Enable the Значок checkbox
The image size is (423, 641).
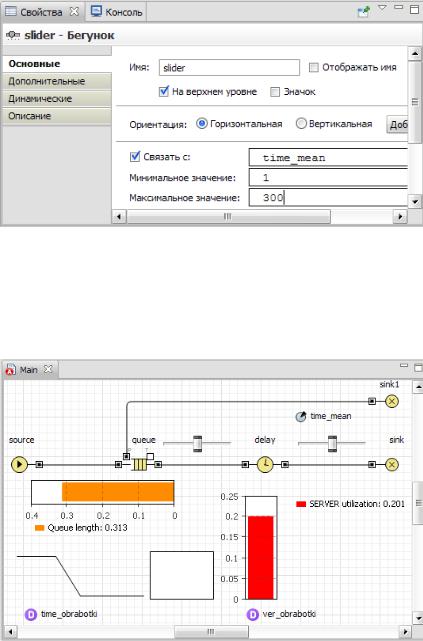coord(275,92)
